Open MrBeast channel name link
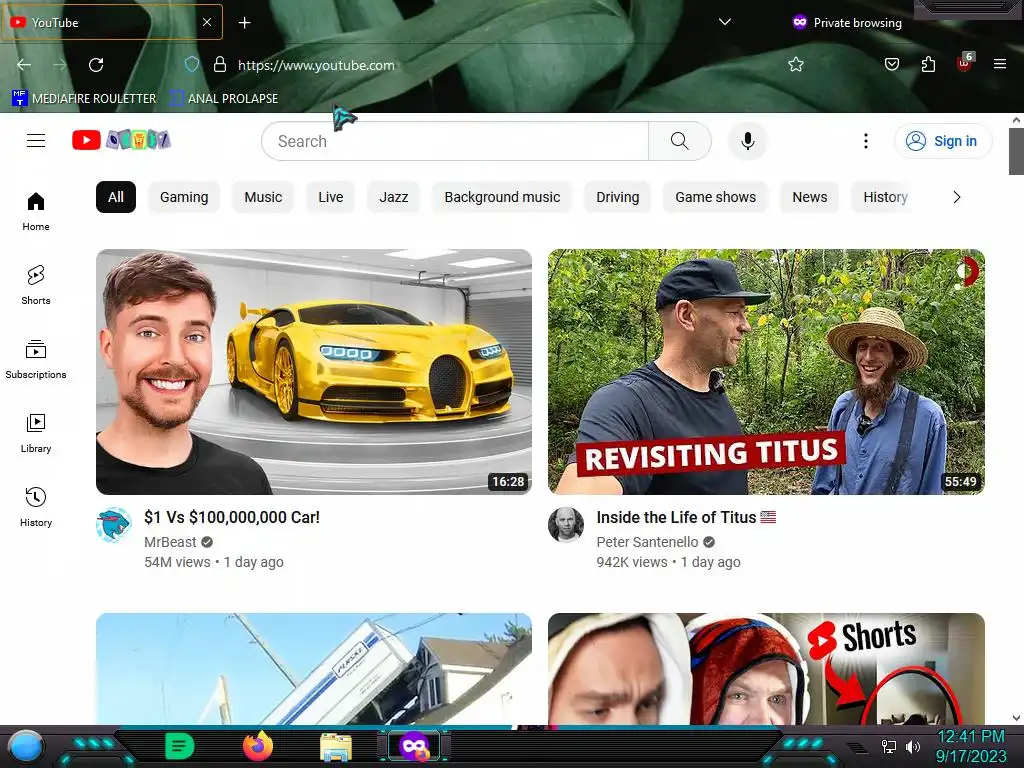1024x768 pixels. [x=170, y=542]
